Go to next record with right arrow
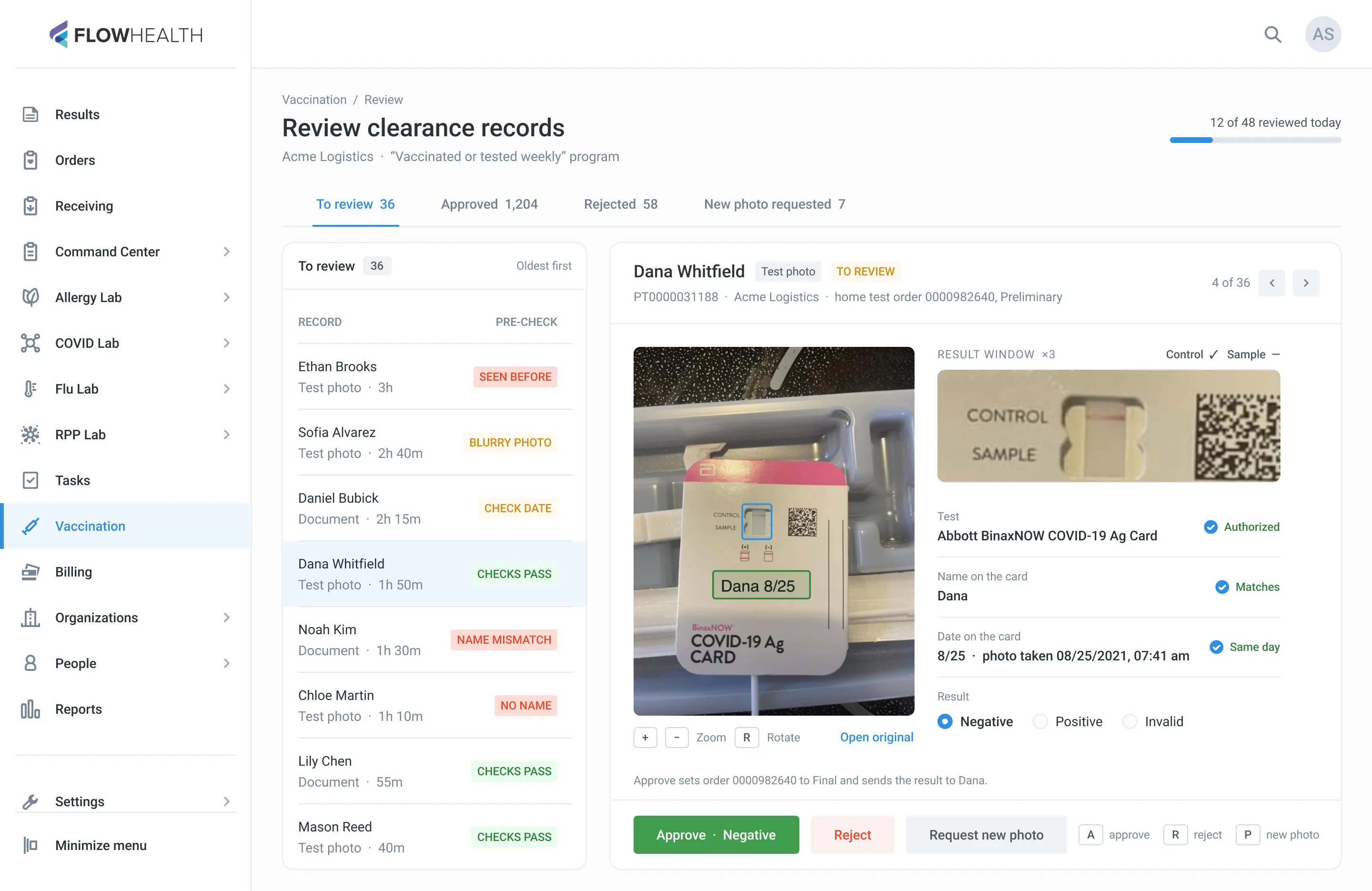Screen dimensions: 1372x891 1306,283
